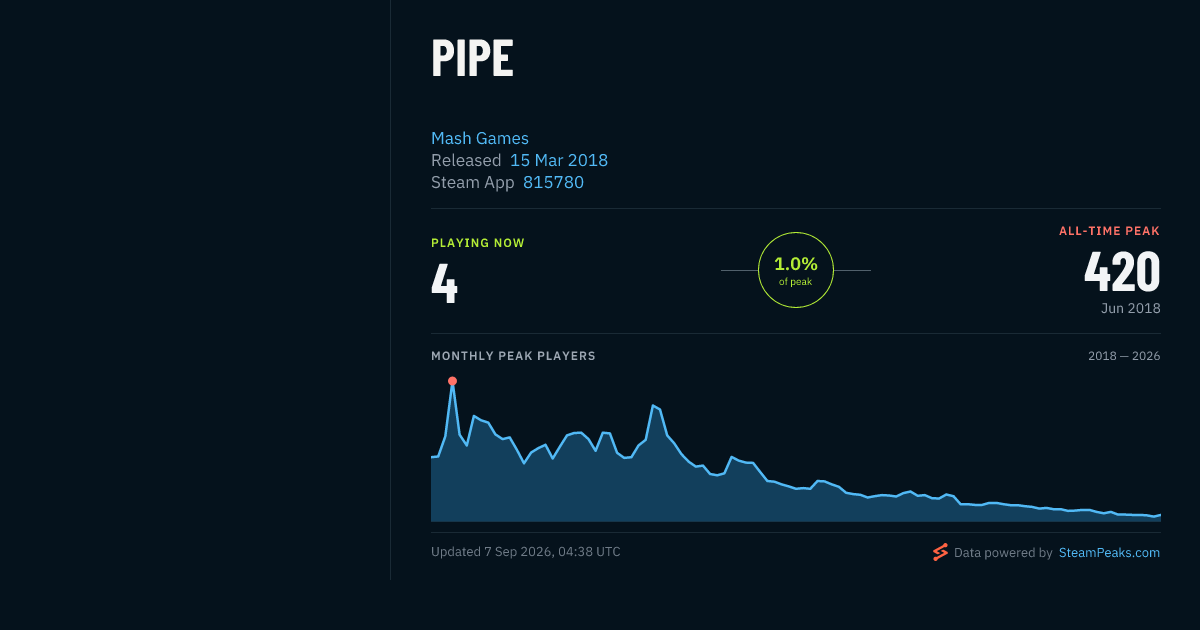Viewport: 1200px width, 630px height.
Task: Click the 2018 — 2026 range label
Action: pyautogui.click(x=1124, y=356)
